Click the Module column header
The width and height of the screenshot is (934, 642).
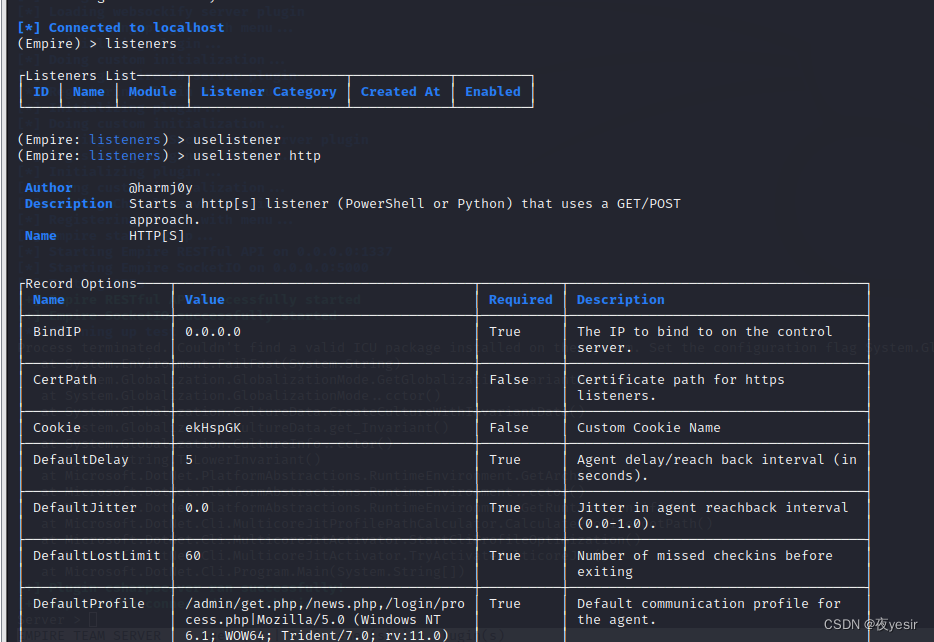(152, 92)
